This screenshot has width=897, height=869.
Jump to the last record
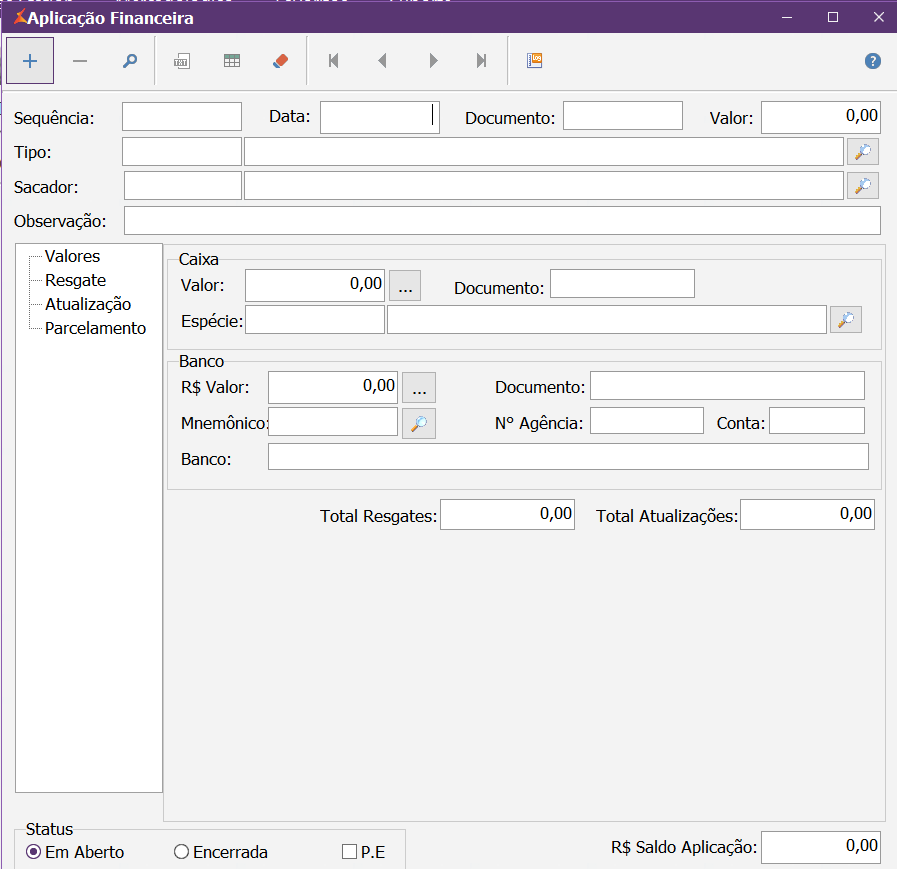481,61
